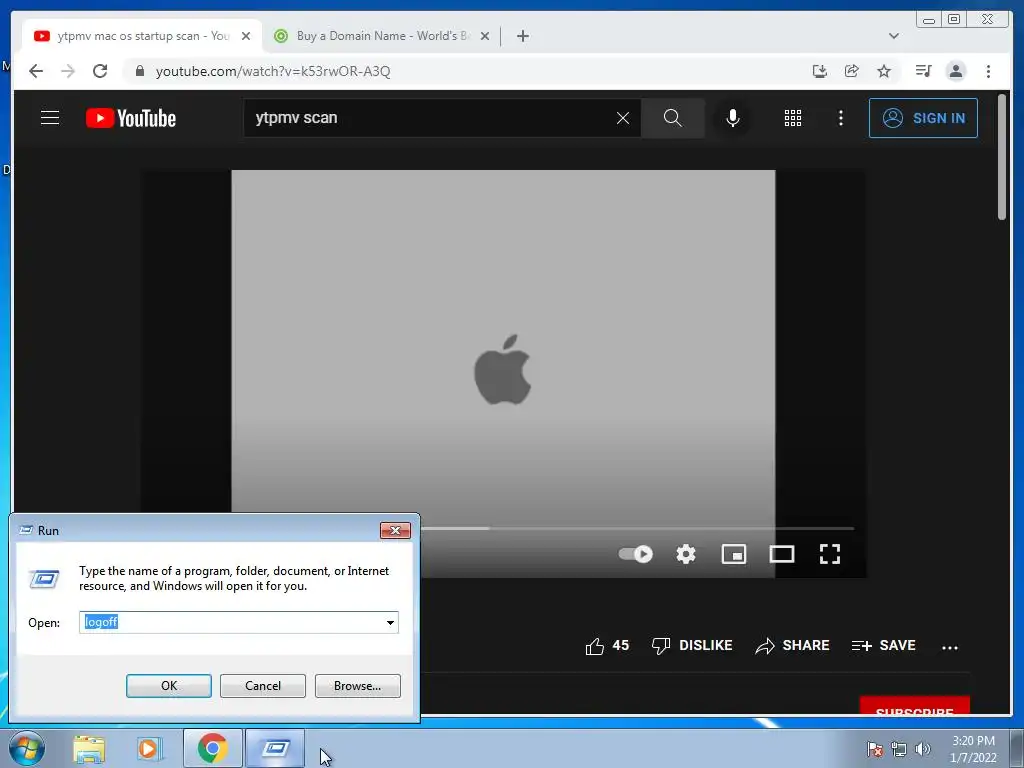View site info via lock icon
Screen dimensions: 1024x768
click(140, 71)
